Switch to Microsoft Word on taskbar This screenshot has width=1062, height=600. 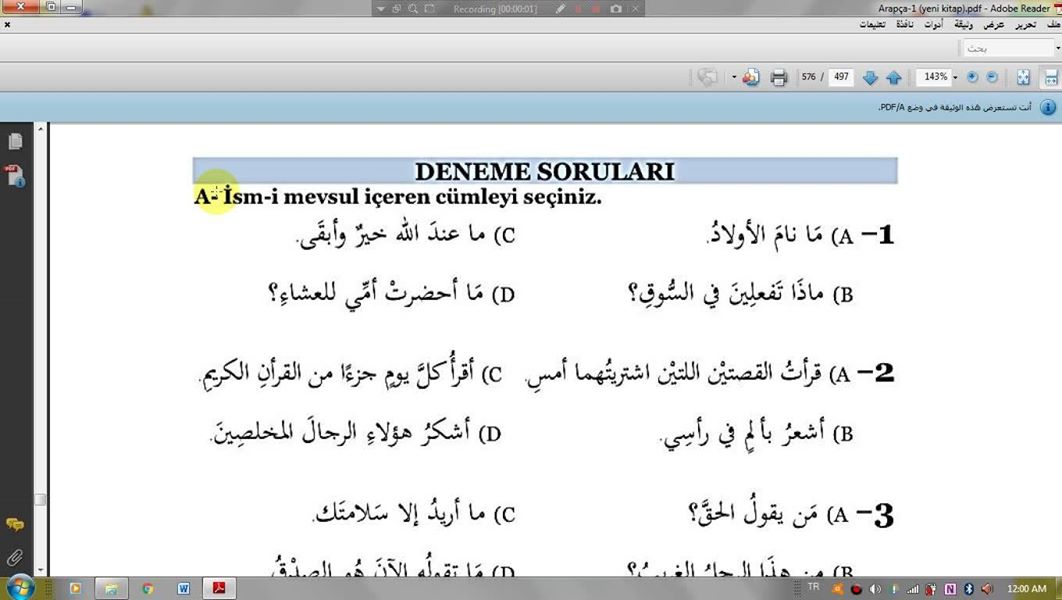[183, 588]
